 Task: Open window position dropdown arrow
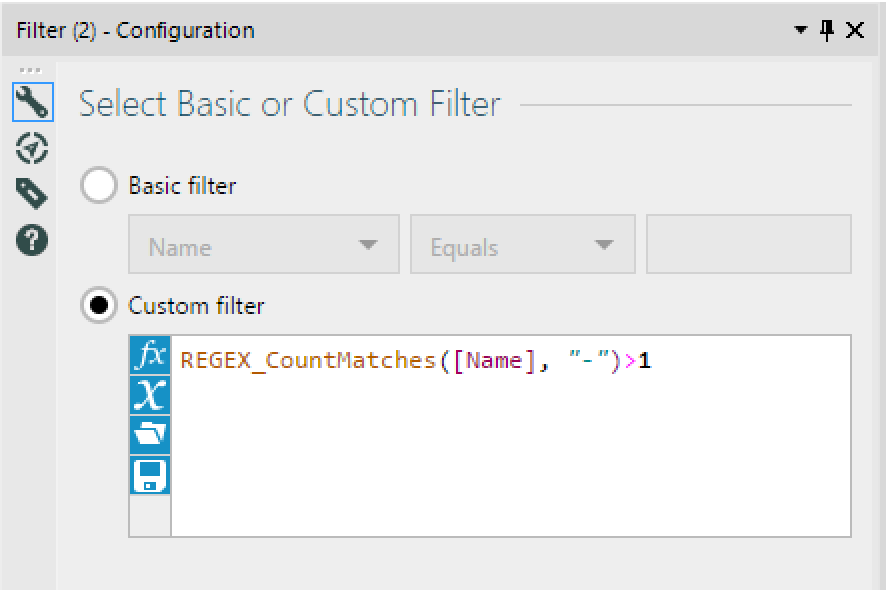point(801,30)
